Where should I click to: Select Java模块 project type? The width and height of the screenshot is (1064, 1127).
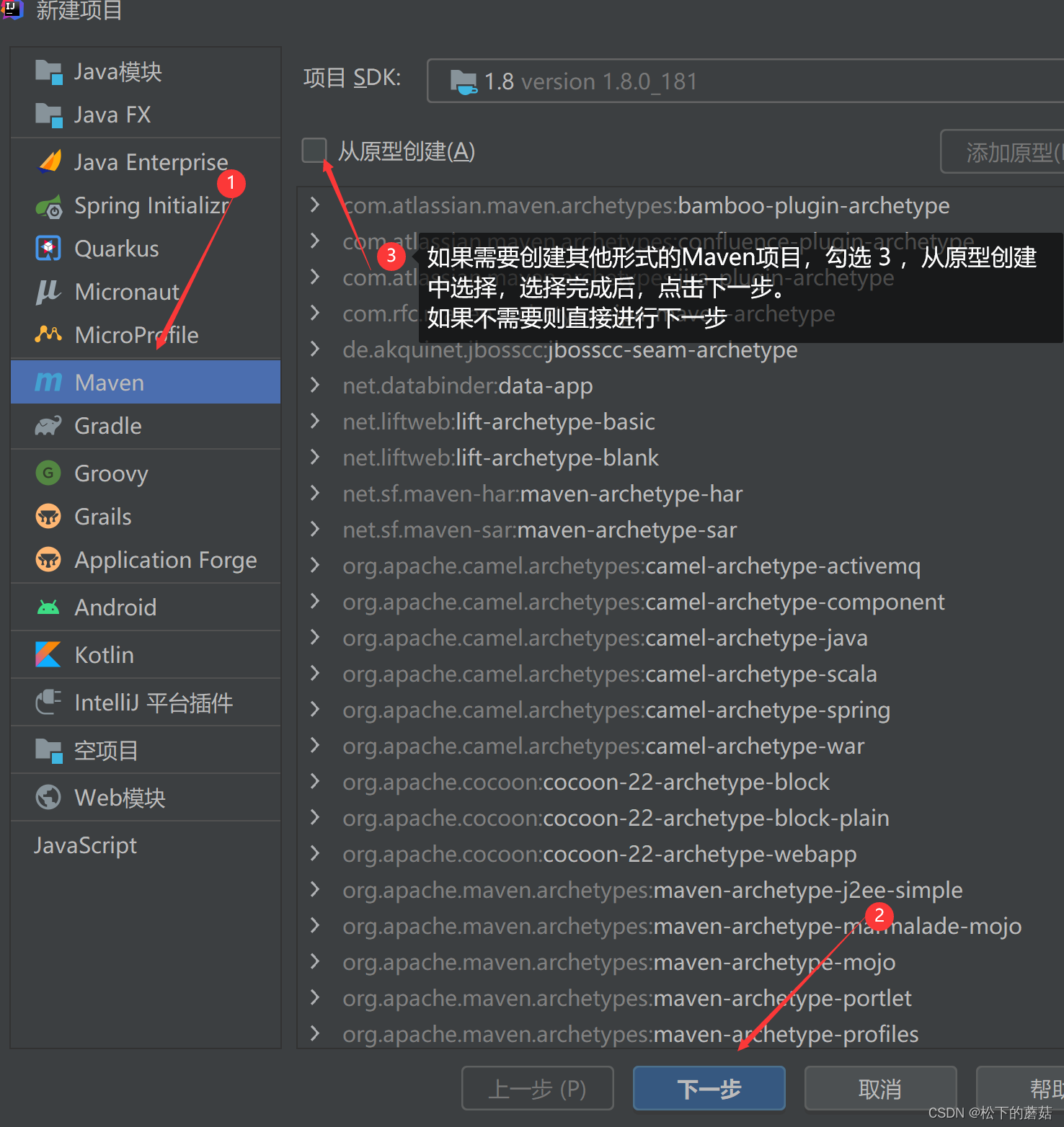pos(146,71)
